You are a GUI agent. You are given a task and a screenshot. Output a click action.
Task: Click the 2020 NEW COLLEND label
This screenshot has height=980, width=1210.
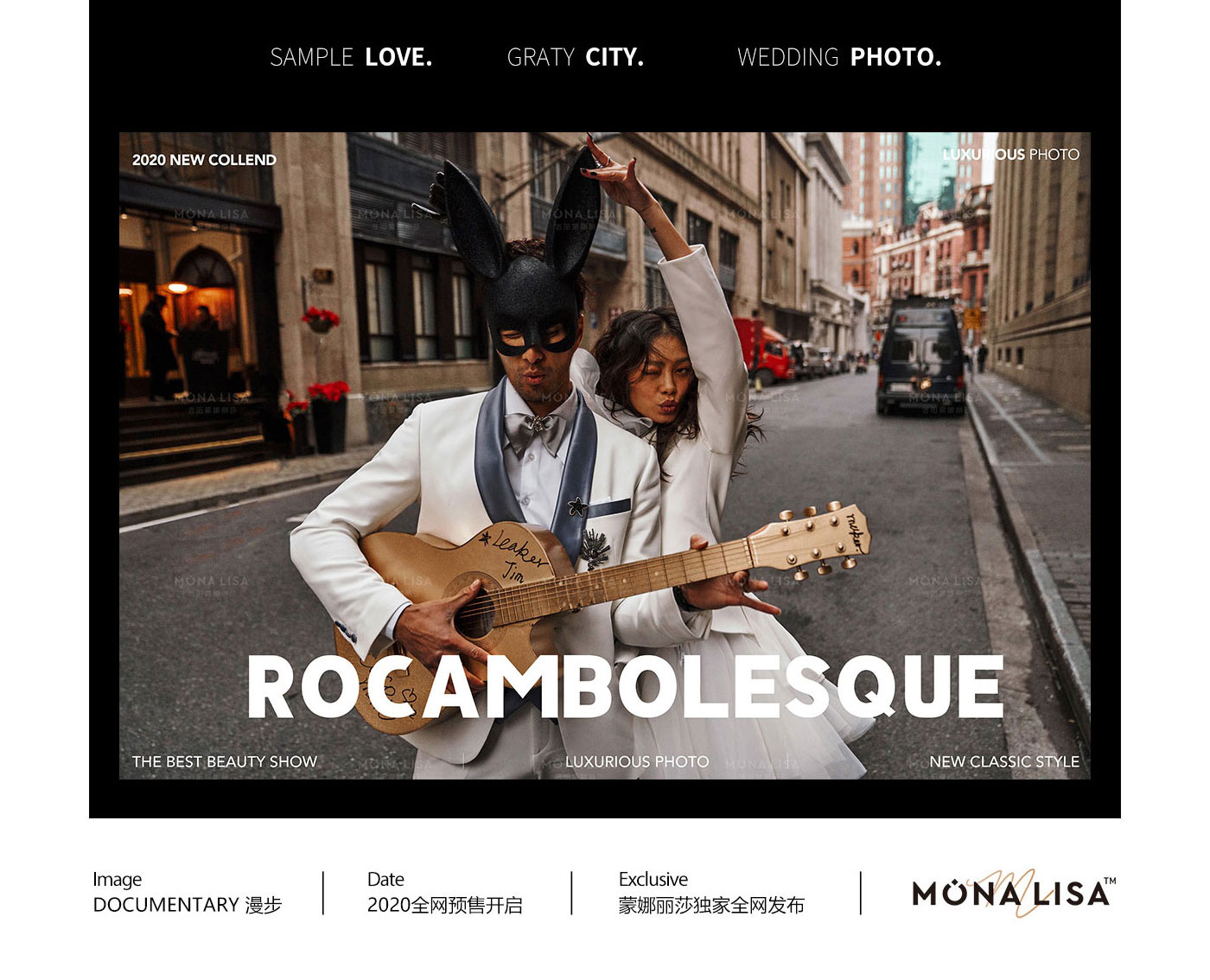point(204,160)
